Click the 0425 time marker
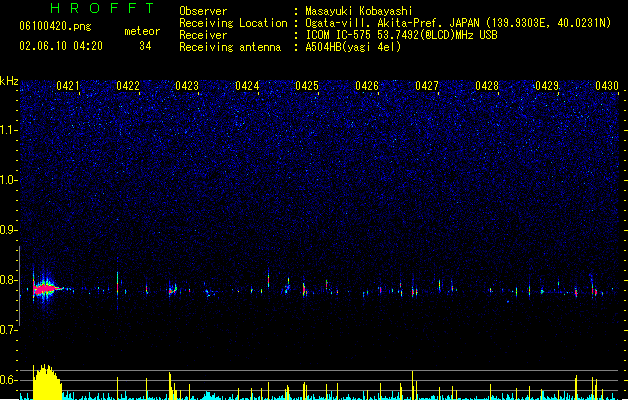Image resolution: width=629 pixels, height=400 pixels. pos(307,86)
